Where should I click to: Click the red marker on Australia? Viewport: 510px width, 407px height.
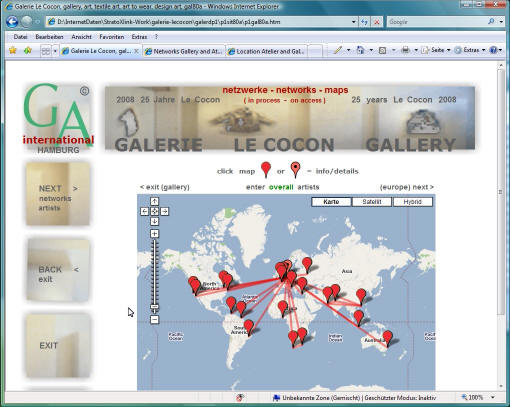(x=387, y=338)
